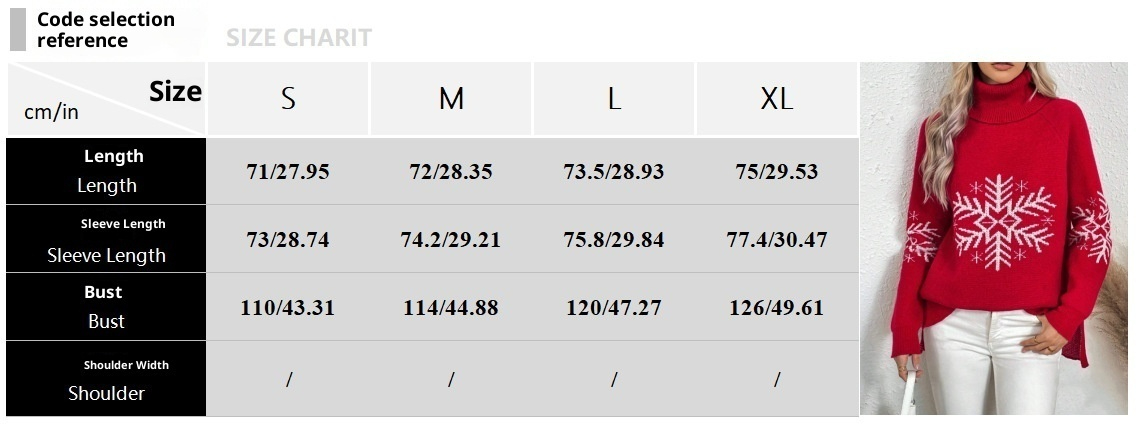Click the 110/43.31 bust value
1136x438 pixels.
288,308
